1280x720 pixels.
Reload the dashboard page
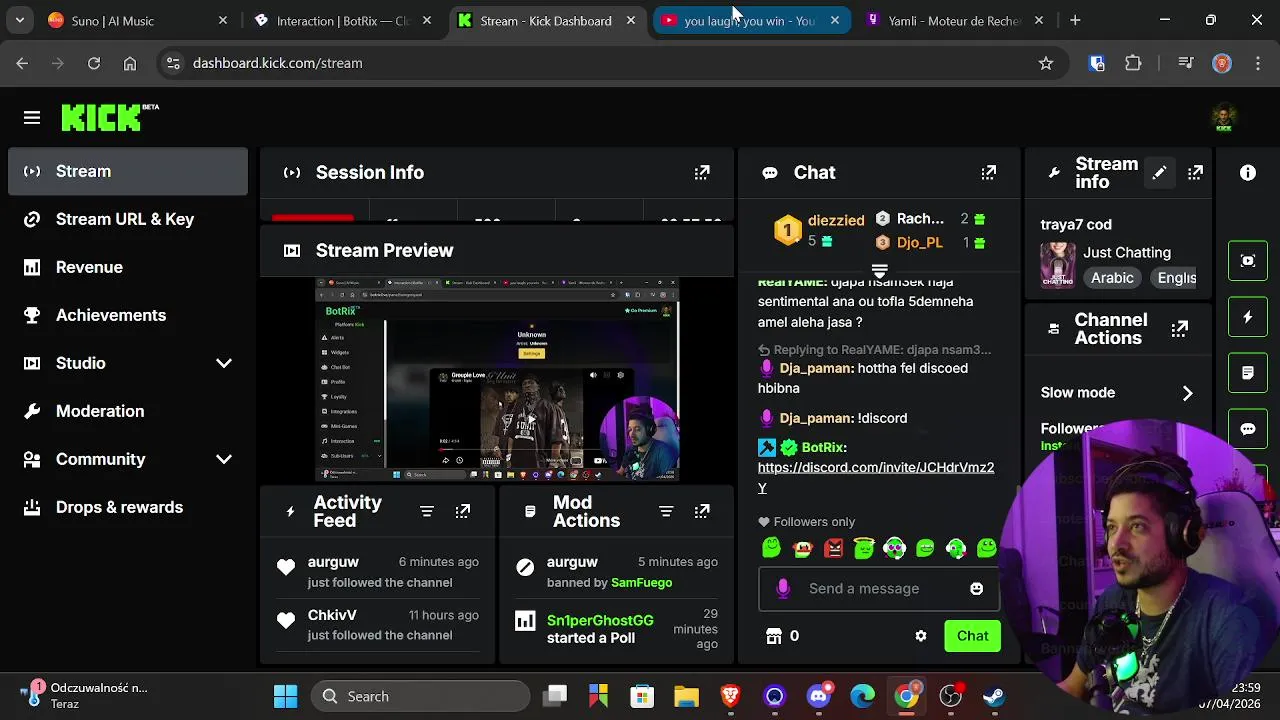(94, 63)
